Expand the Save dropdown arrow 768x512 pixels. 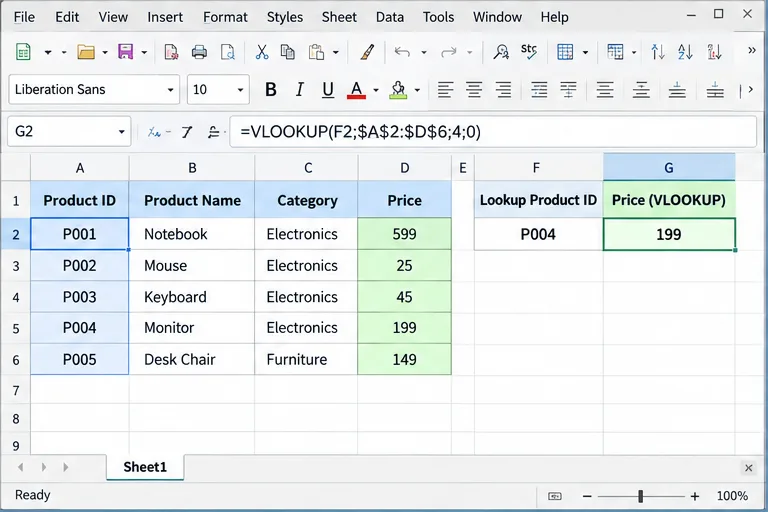pyautogui.click(x=144, y=52)
